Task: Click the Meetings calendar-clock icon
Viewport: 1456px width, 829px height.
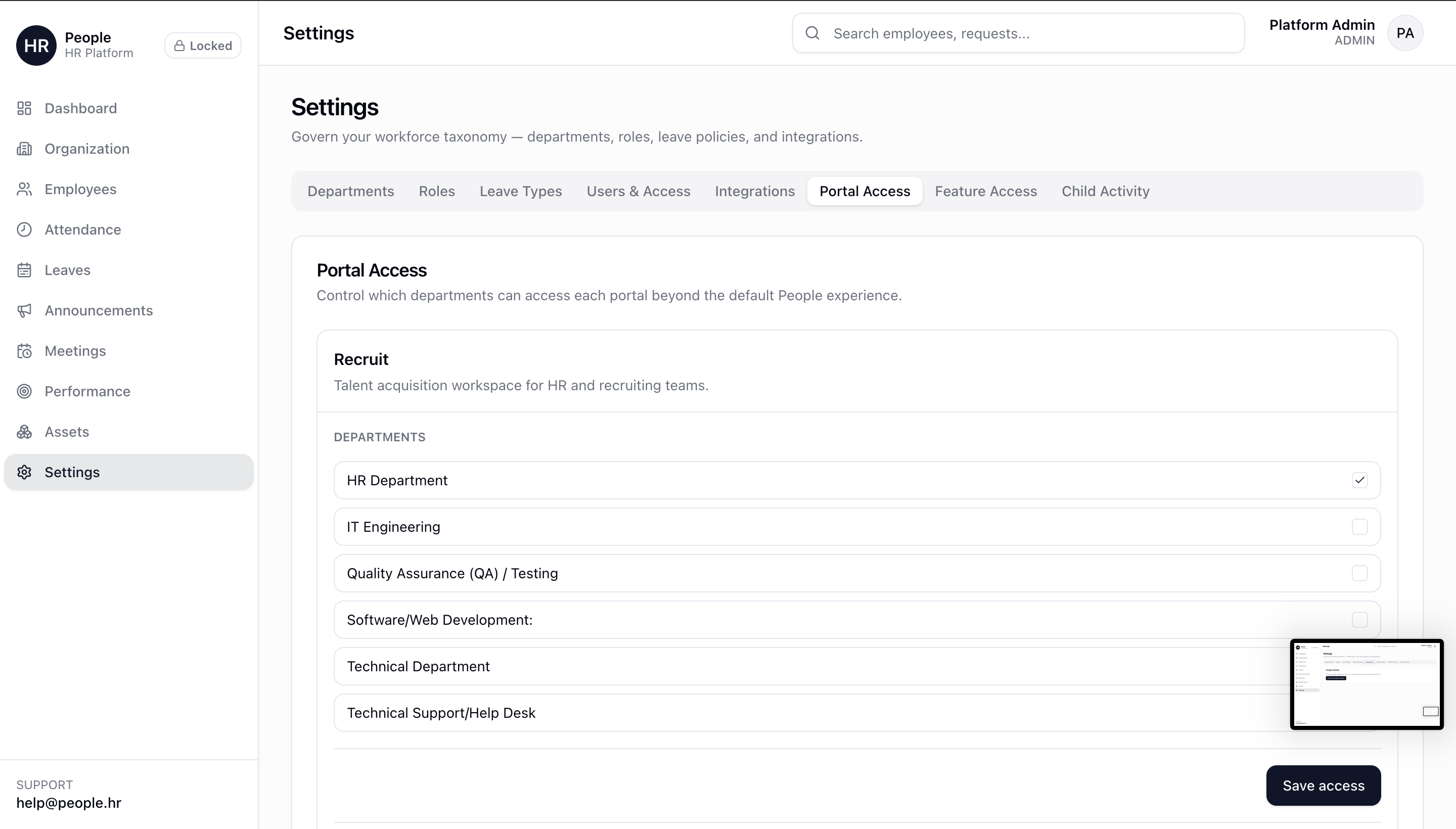Action: pyautogui.click(x=24, y=351)
